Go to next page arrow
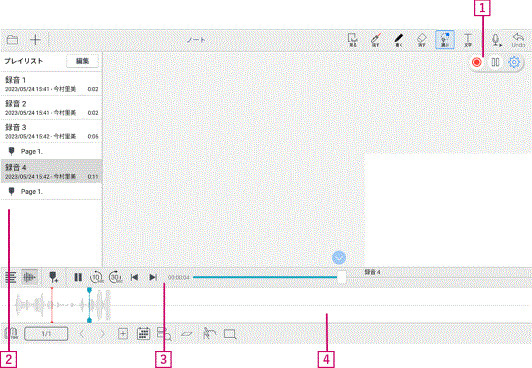 102,334
